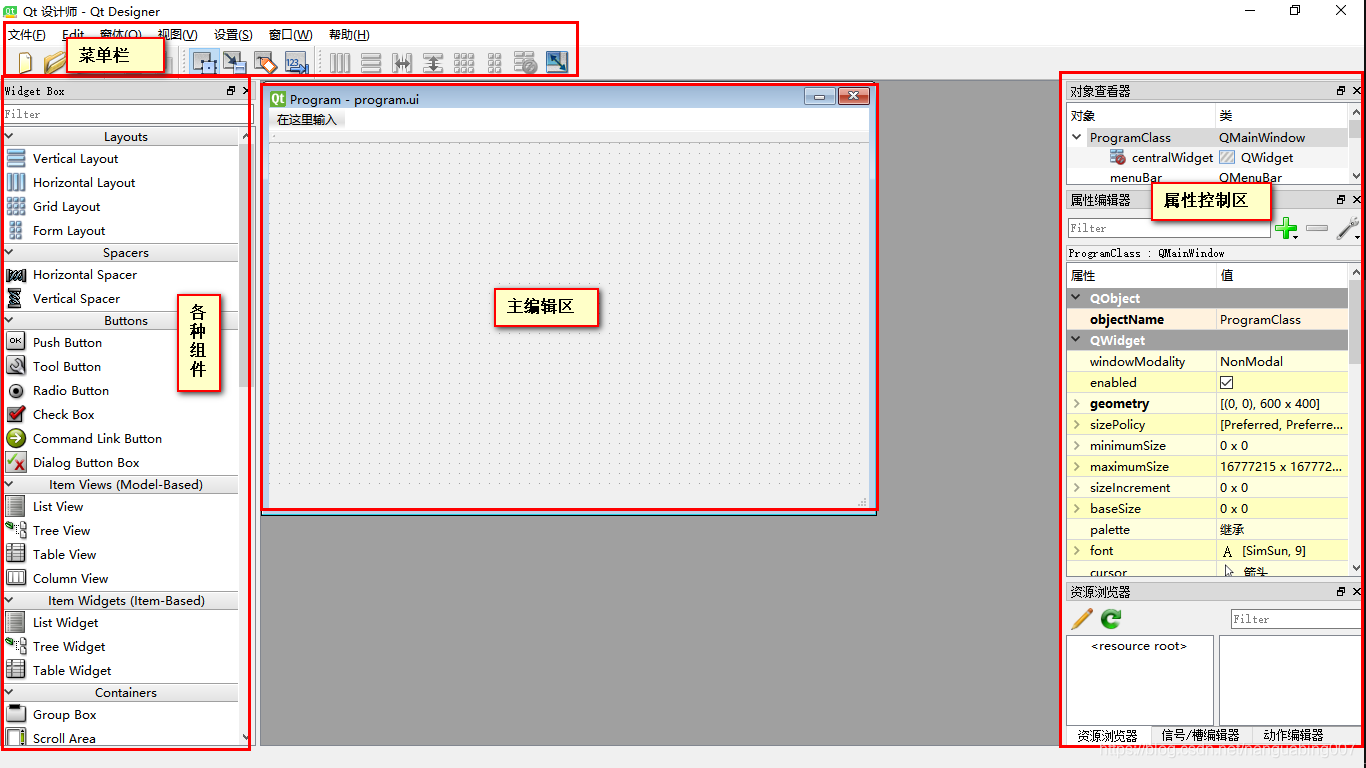Select the Edit Widgets mode icon
The width and height of the screenshot is (1366, 768).
[x=205, y=63]
